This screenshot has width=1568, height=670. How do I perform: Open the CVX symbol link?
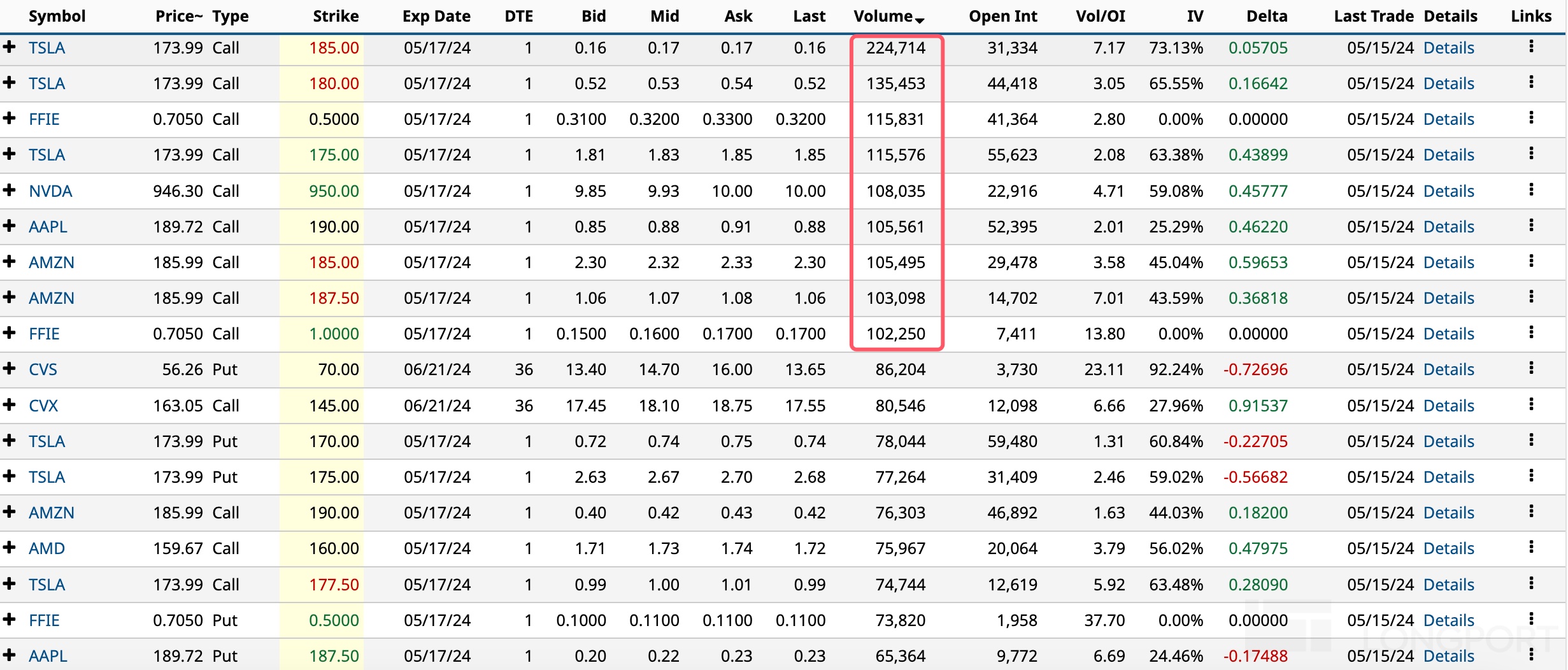click(43, 406)
